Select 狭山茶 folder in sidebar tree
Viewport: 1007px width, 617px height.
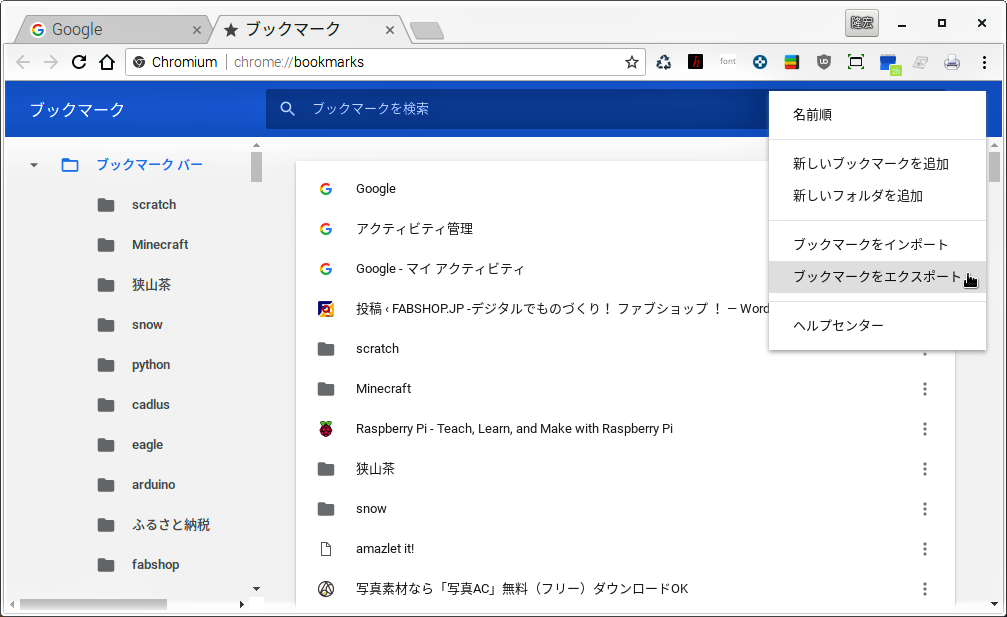click(152, 284)
